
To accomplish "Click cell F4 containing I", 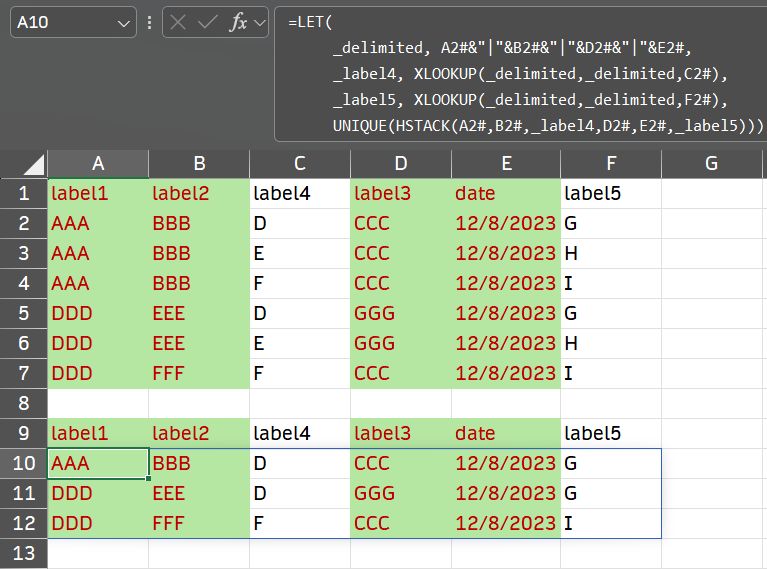I will (x=611, y=284).
